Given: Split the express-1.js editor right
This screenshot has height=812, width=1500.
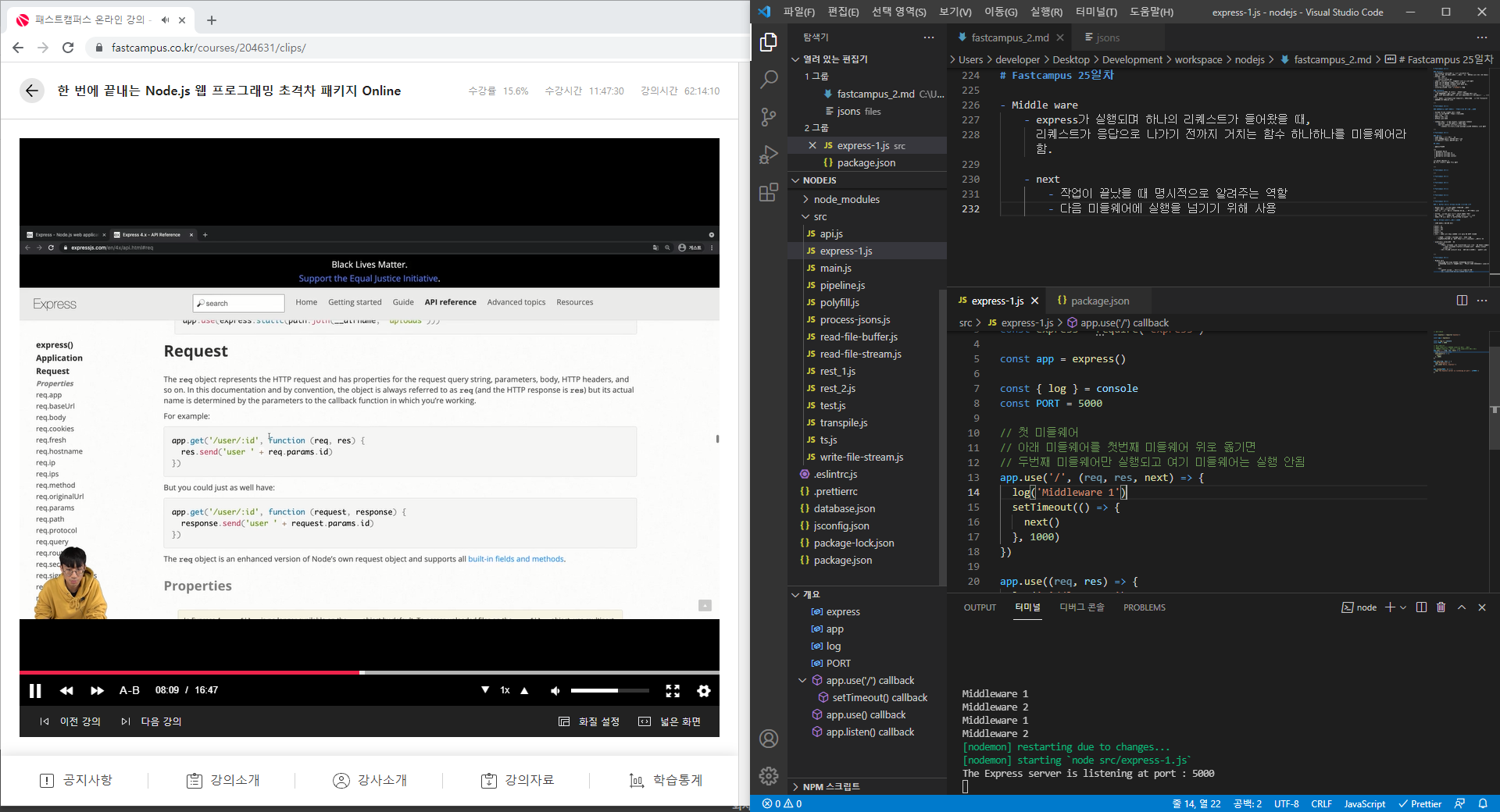Looking at the screenshot, I should (x=1462, y=301).
